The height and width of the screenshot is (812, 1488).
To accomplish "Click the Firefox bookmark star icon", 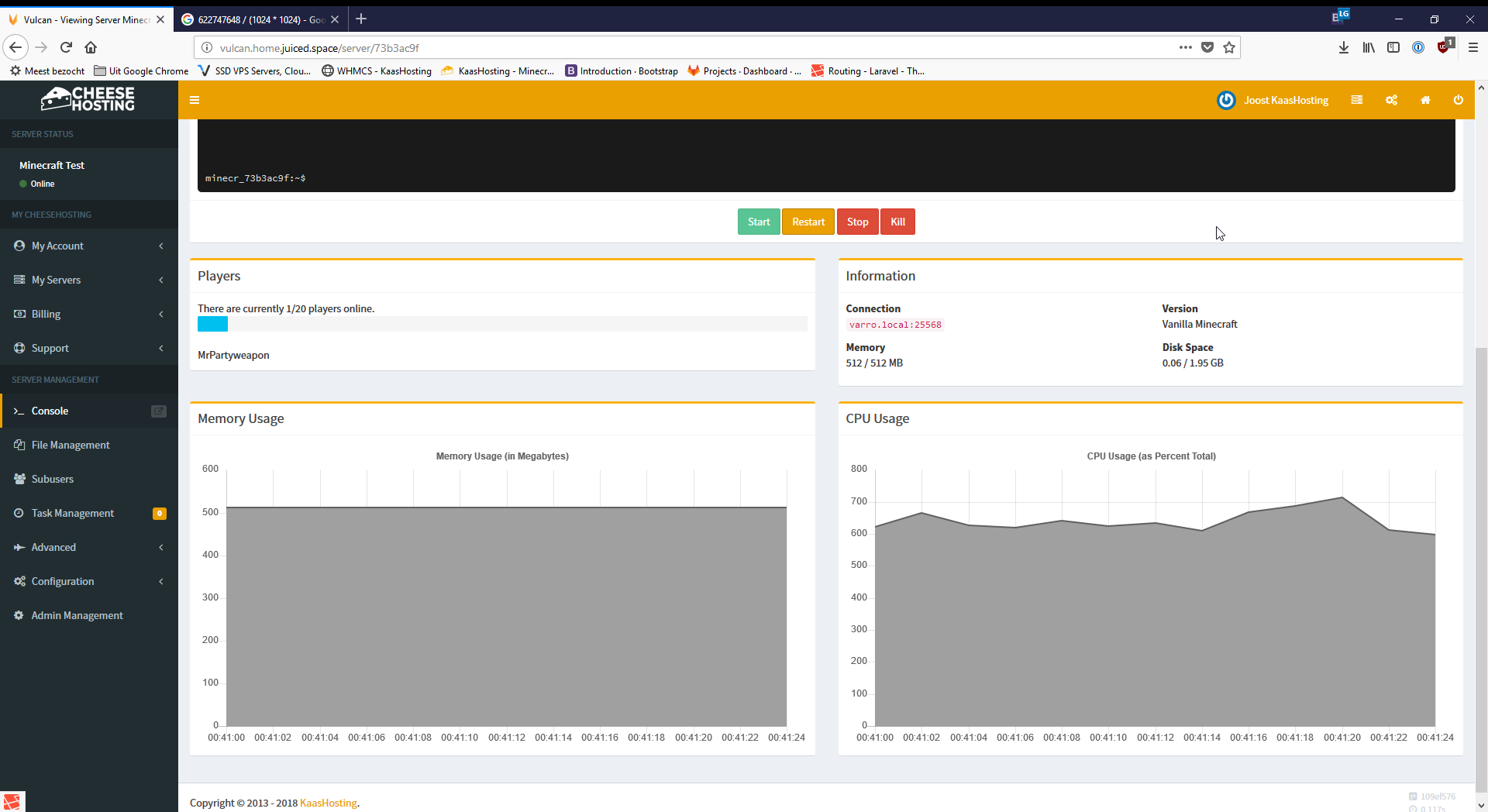I will coord(1229,48).
